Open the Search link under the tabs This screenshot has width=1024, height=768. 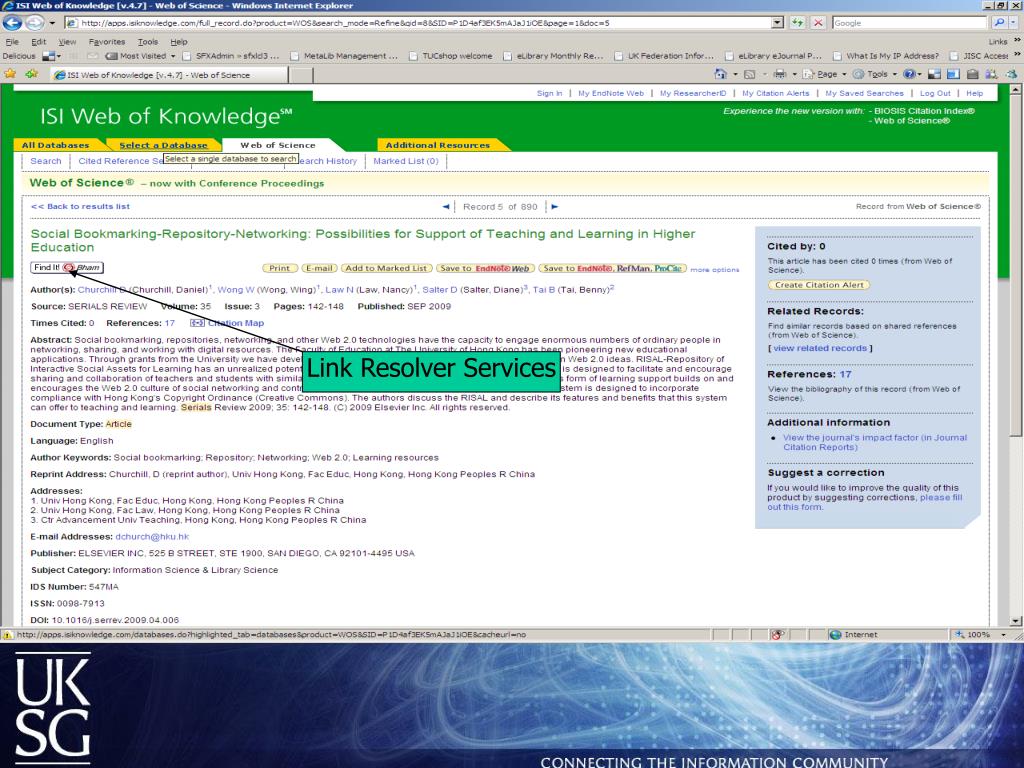pyautogui.click(x=46, y=161)
